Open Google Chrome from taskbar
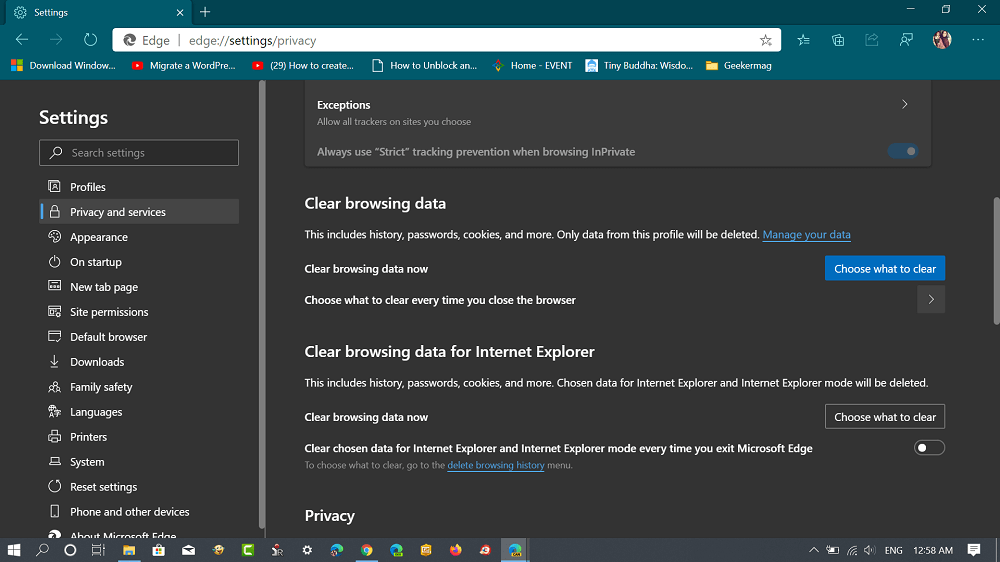 (366, 550)
